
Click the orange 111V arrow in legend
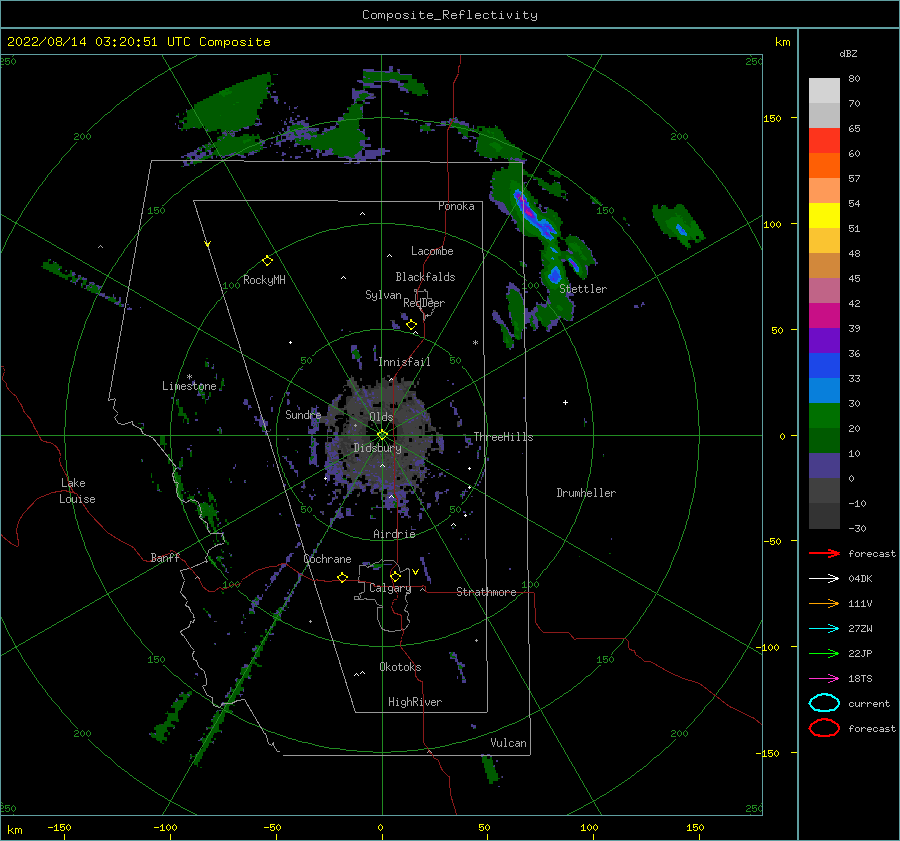(x=824, y=603)
